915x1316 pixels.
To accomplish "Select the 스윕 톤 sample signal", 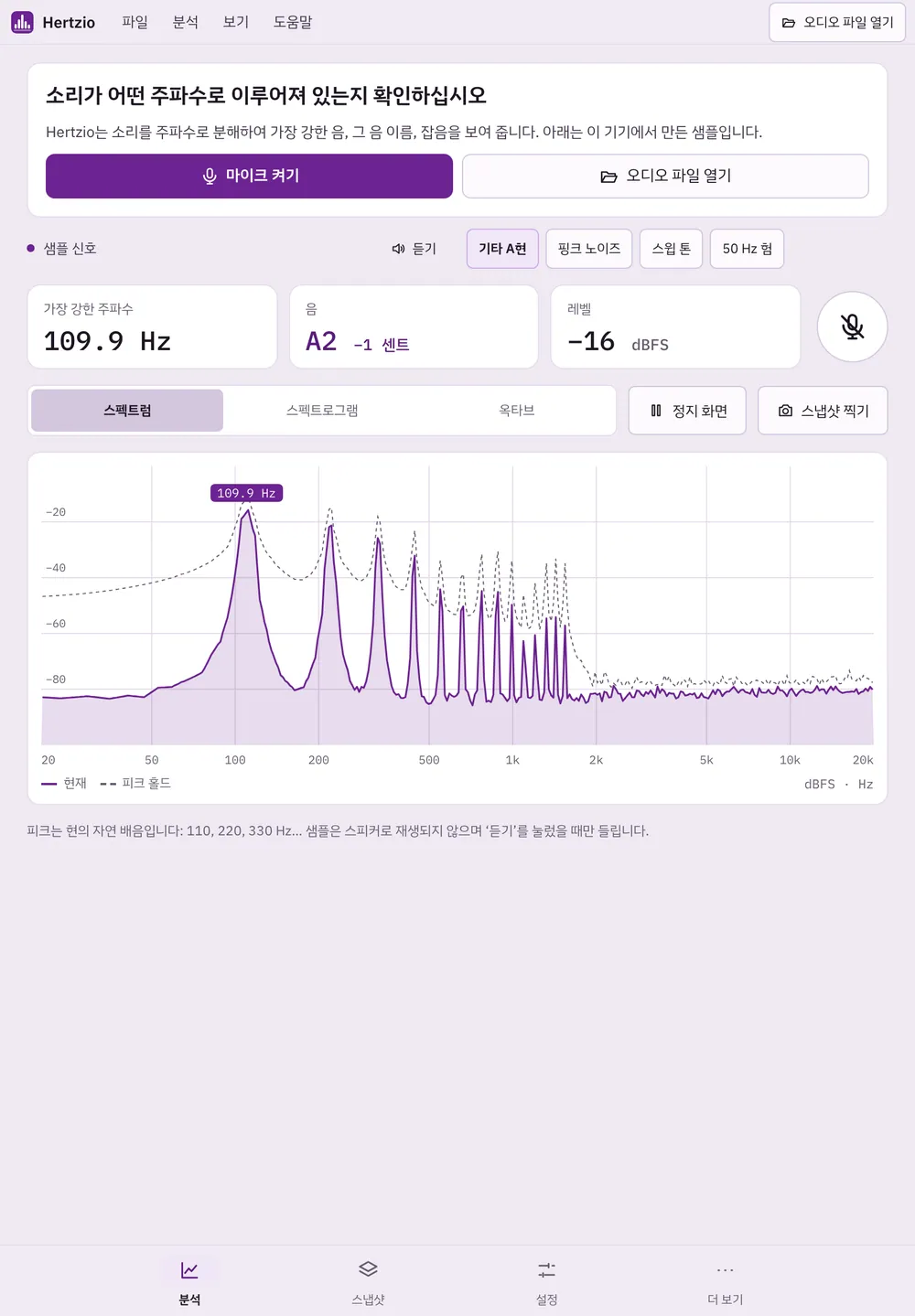I will coord(671,249).
